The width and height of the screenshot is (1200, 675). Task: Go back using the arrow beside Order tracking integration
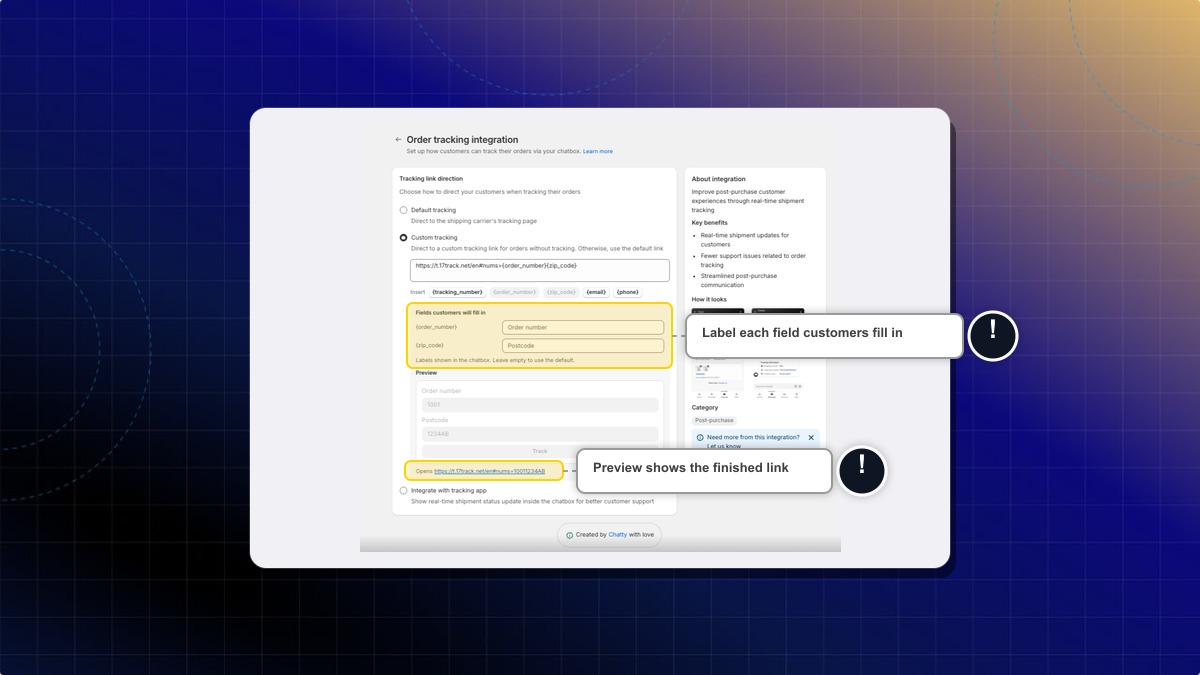[398, 140]
